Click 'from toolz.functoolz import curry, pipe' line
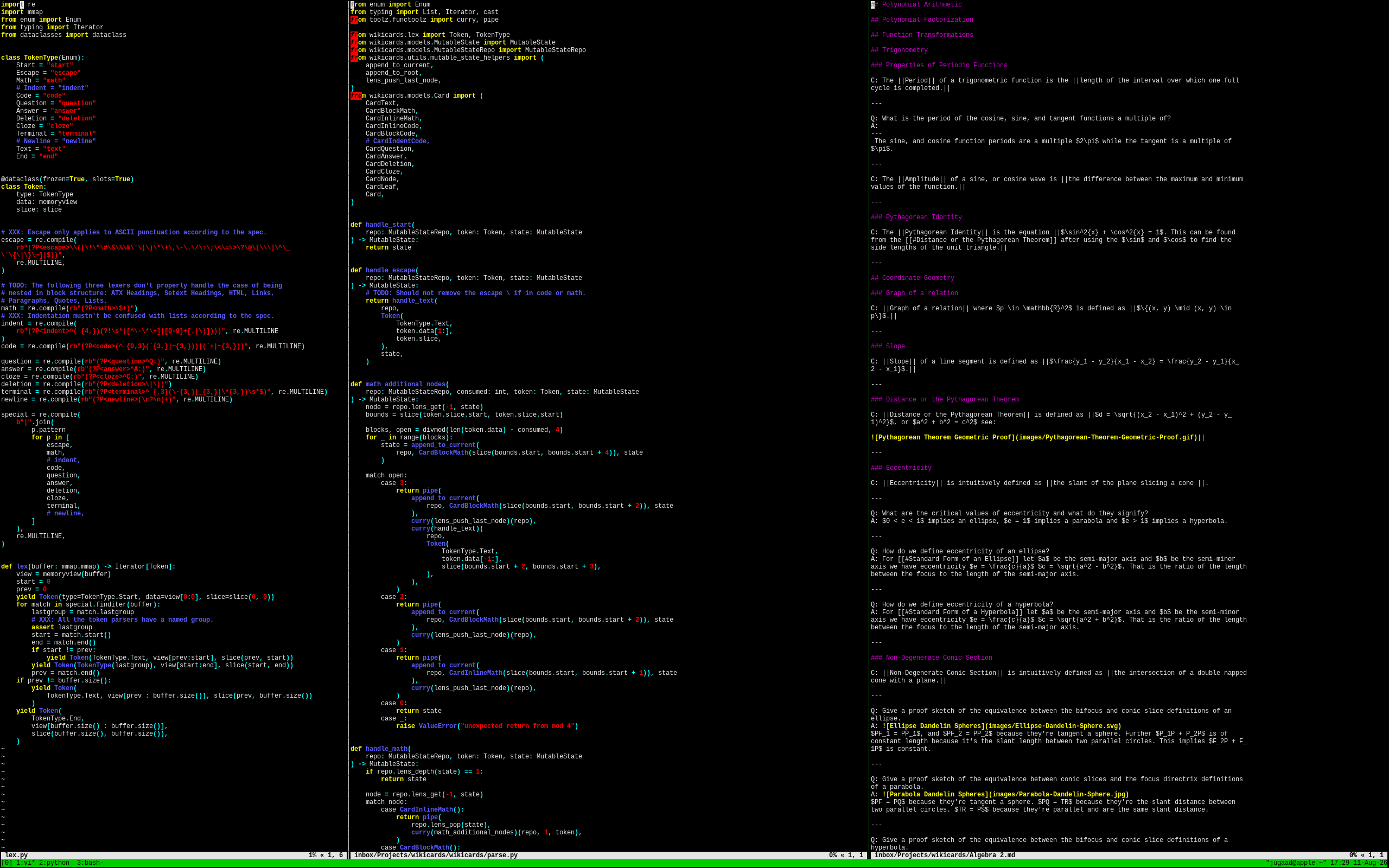Viewport: 1389px width, 868px height. (x=425, y=20)
